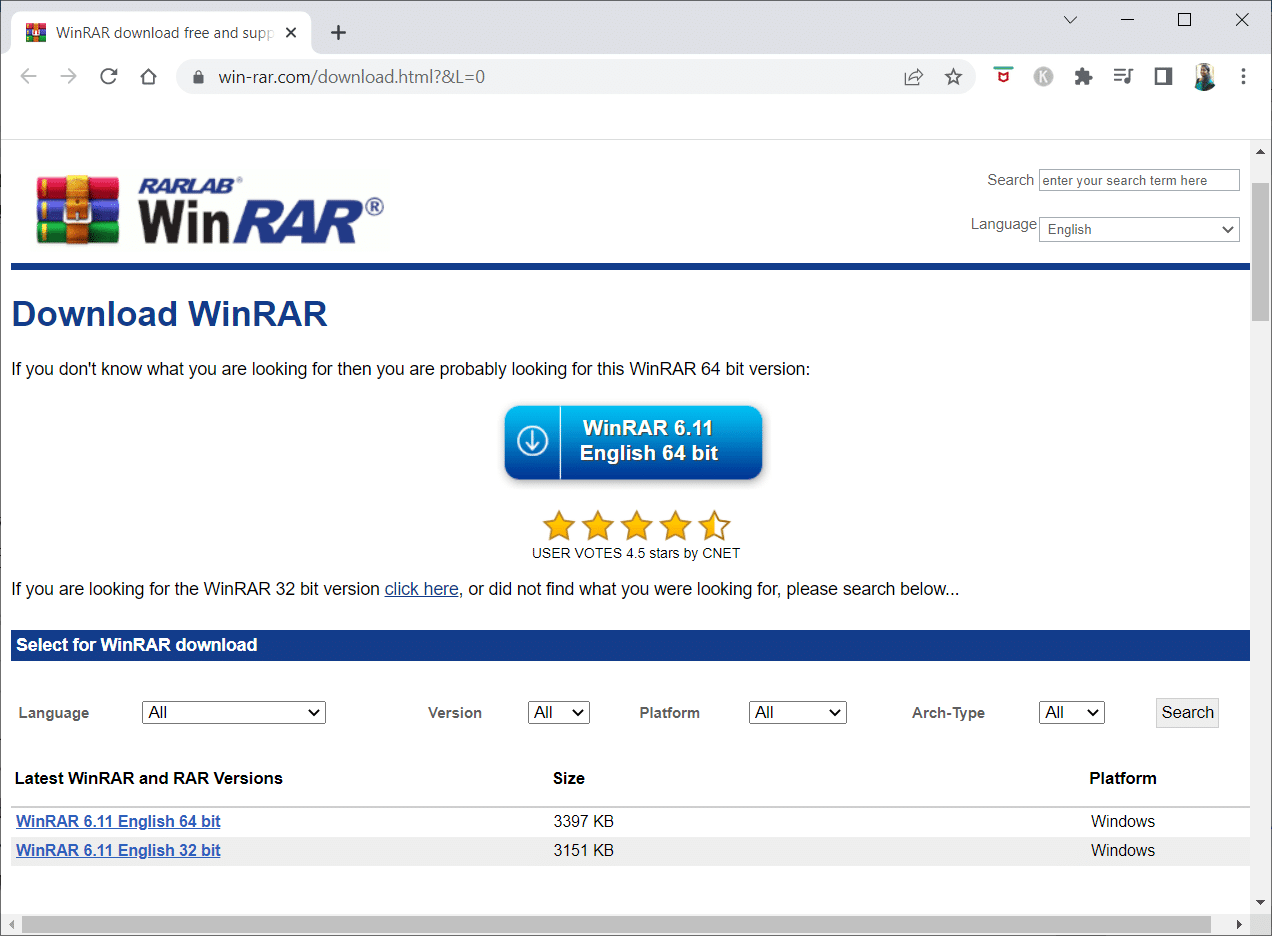Viewport: 1272px width, 936px height.
Task: Follow the 'click here' 32 bit link
Action: [x=421, y=589]
